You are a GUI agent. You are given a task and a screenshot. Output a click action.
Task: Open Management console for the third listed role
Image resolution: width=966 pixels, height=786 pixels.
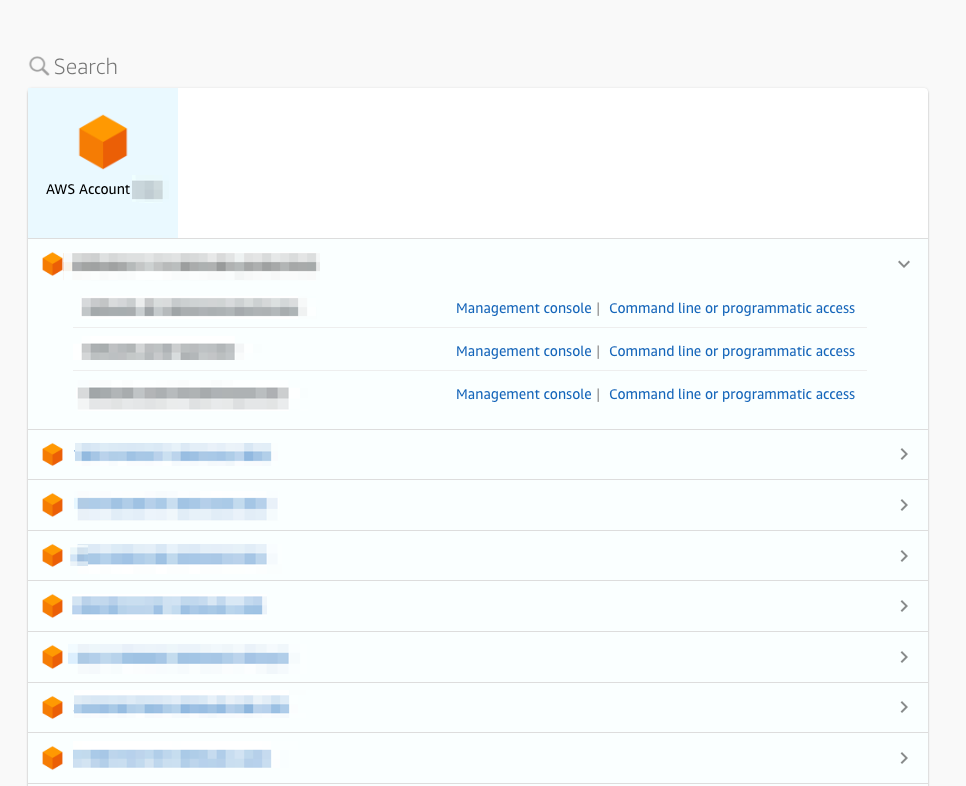tap(523, 394)
